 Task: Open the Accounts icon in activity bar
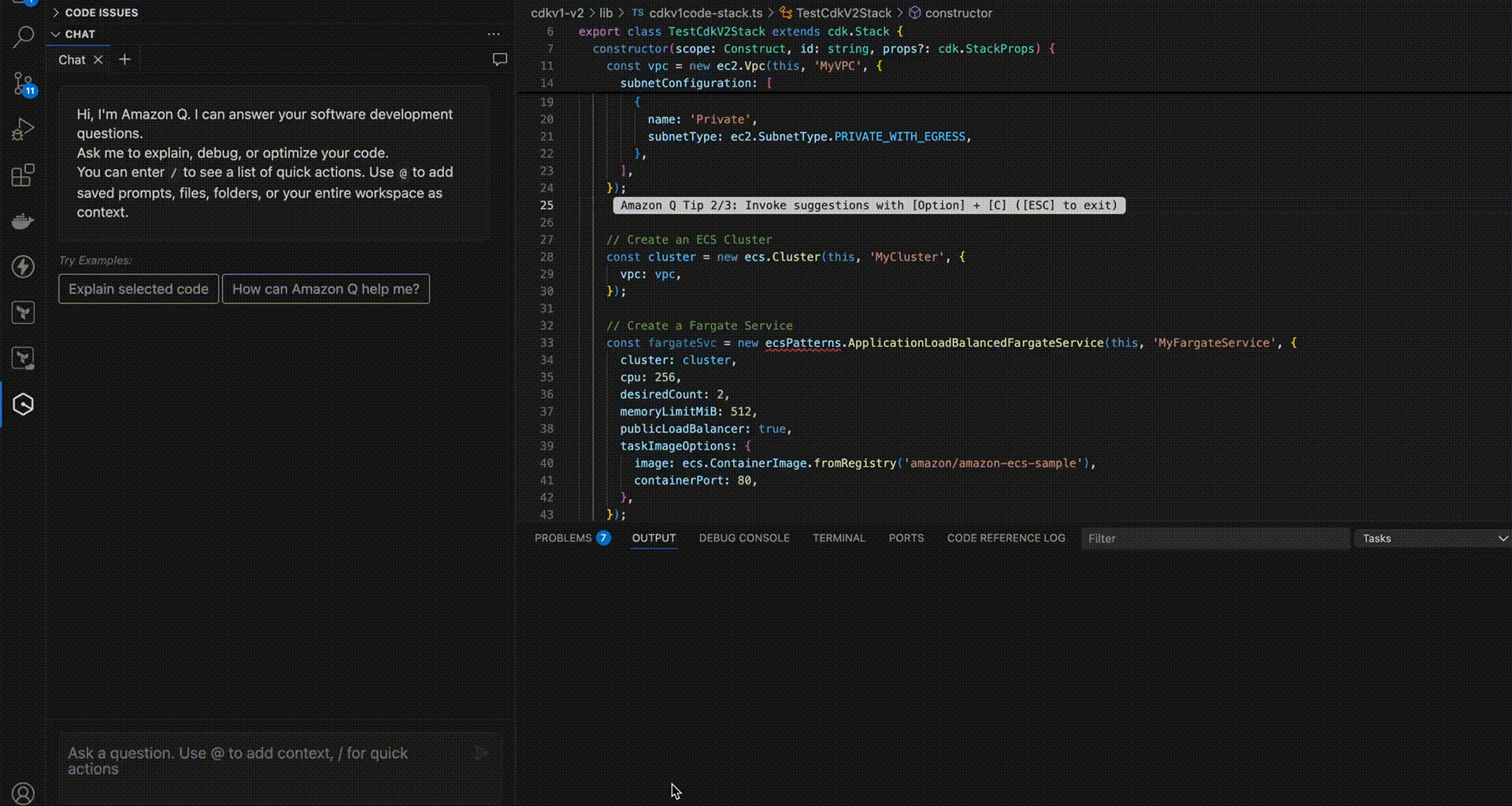[23, 793]
